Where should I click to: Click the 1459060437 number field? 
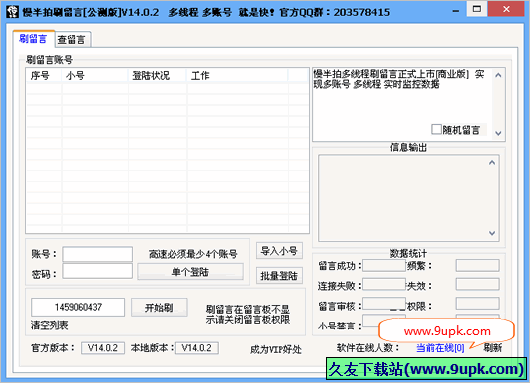(78, 307)
